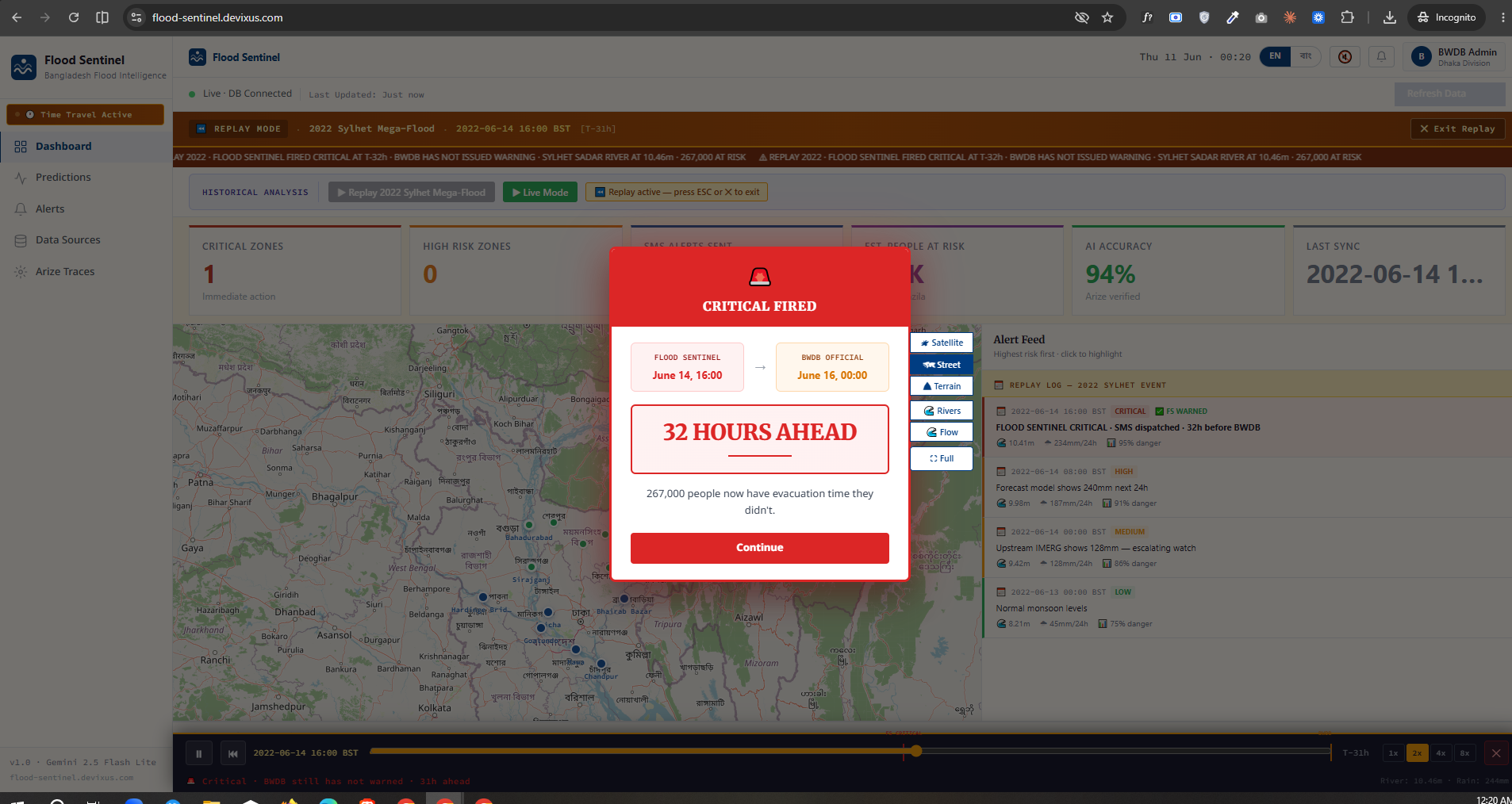Open Data Sources section
This screenshot has height=804, width=1512.
[86, 240]
